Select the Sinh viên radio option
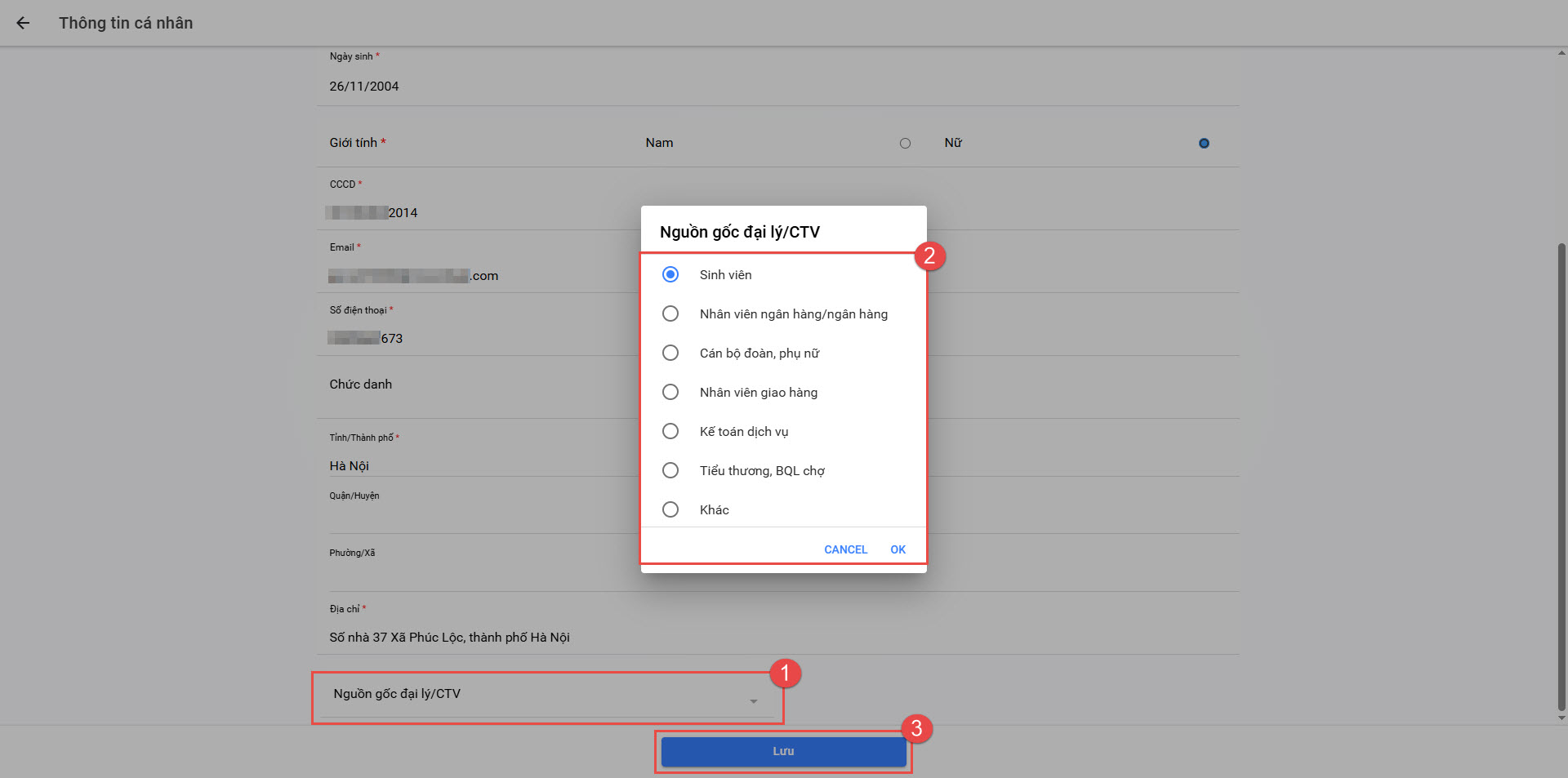The height and width of the screenshot is (778, 1568). click(x=670, y=274)
